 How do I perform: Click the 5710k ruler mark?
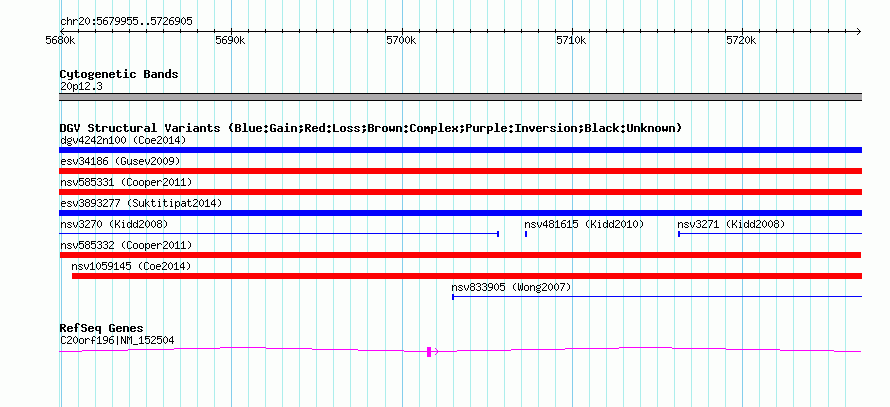click(x=572, y=41)
